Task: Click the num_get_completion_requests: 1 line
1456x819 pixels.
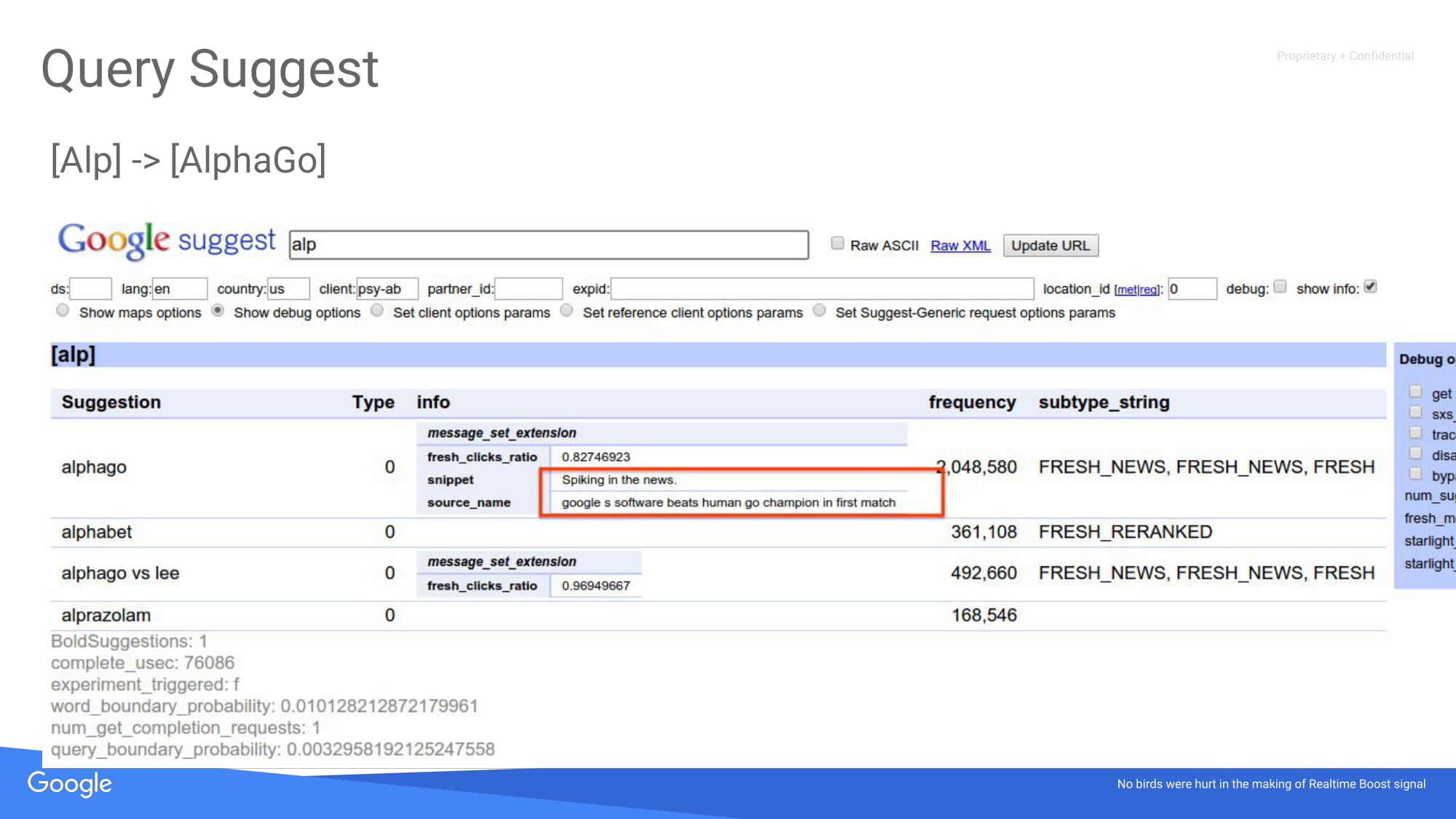Action: [x=186, y=728]
